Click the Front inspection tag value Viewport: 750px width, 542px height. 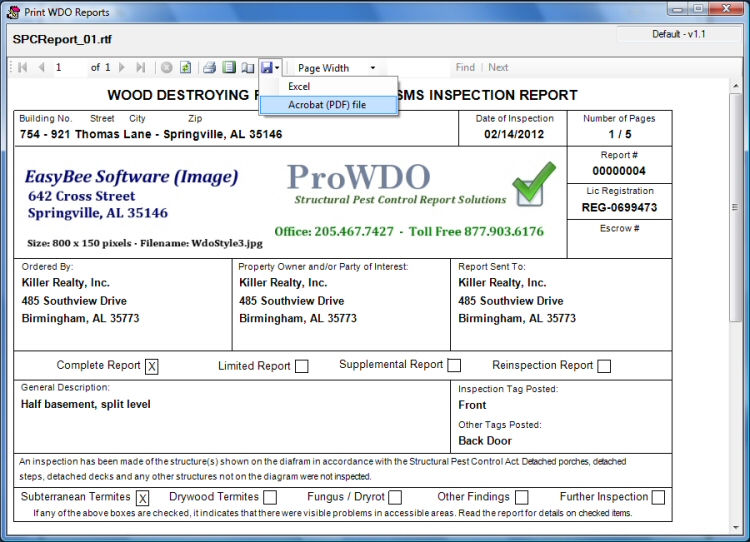pos(472,405)
